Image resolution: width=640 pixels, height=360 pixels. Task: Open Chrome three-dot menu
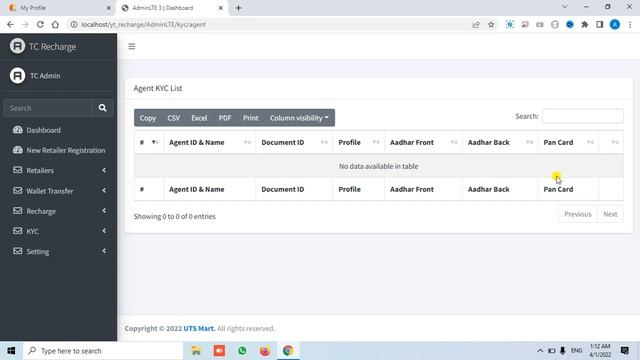click(x=630, y=24)
